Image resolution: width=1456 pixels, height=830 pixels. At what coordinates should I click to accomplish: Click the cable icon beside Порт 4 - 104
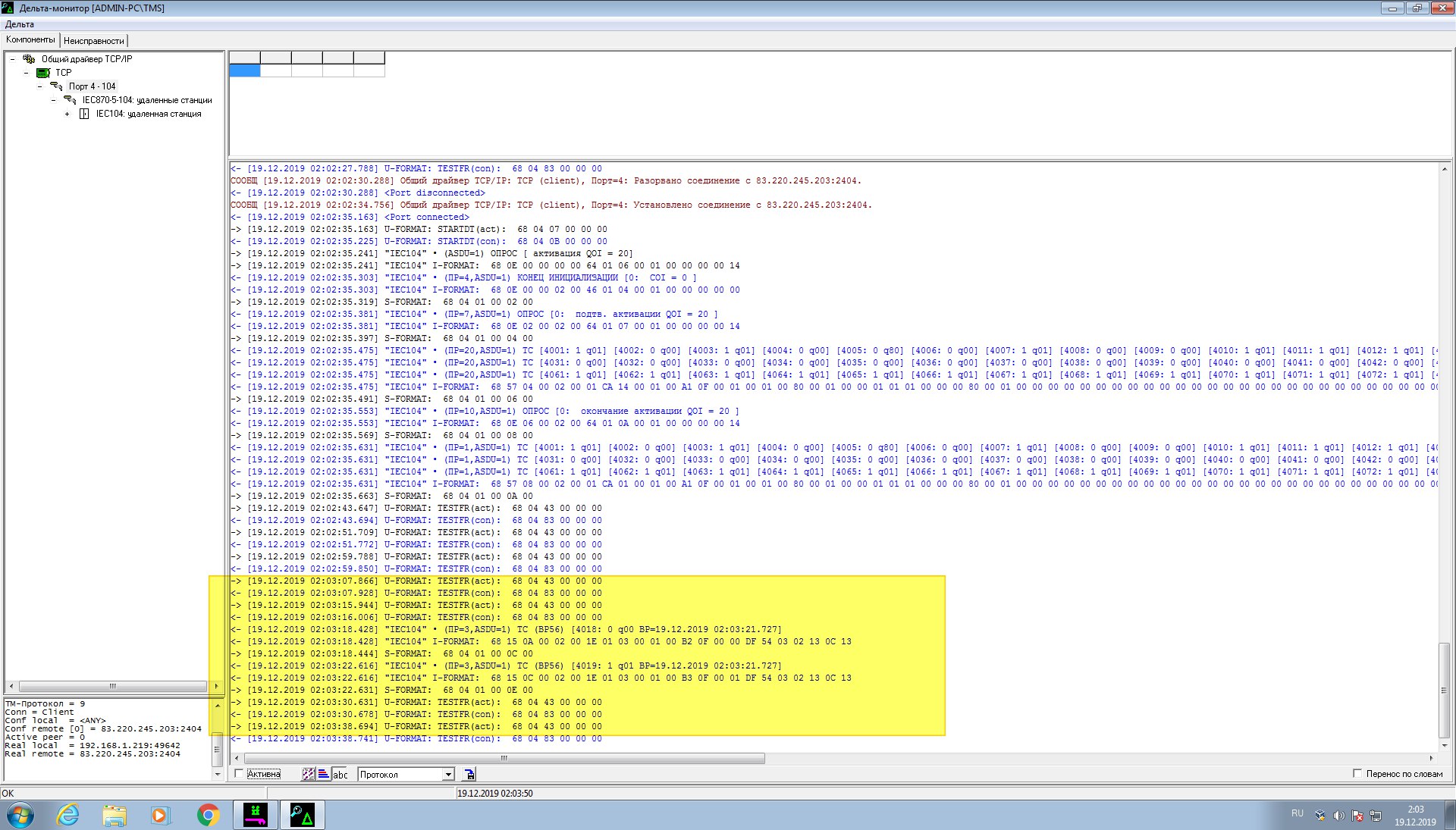pyautogui.click(x=56, y=86)
